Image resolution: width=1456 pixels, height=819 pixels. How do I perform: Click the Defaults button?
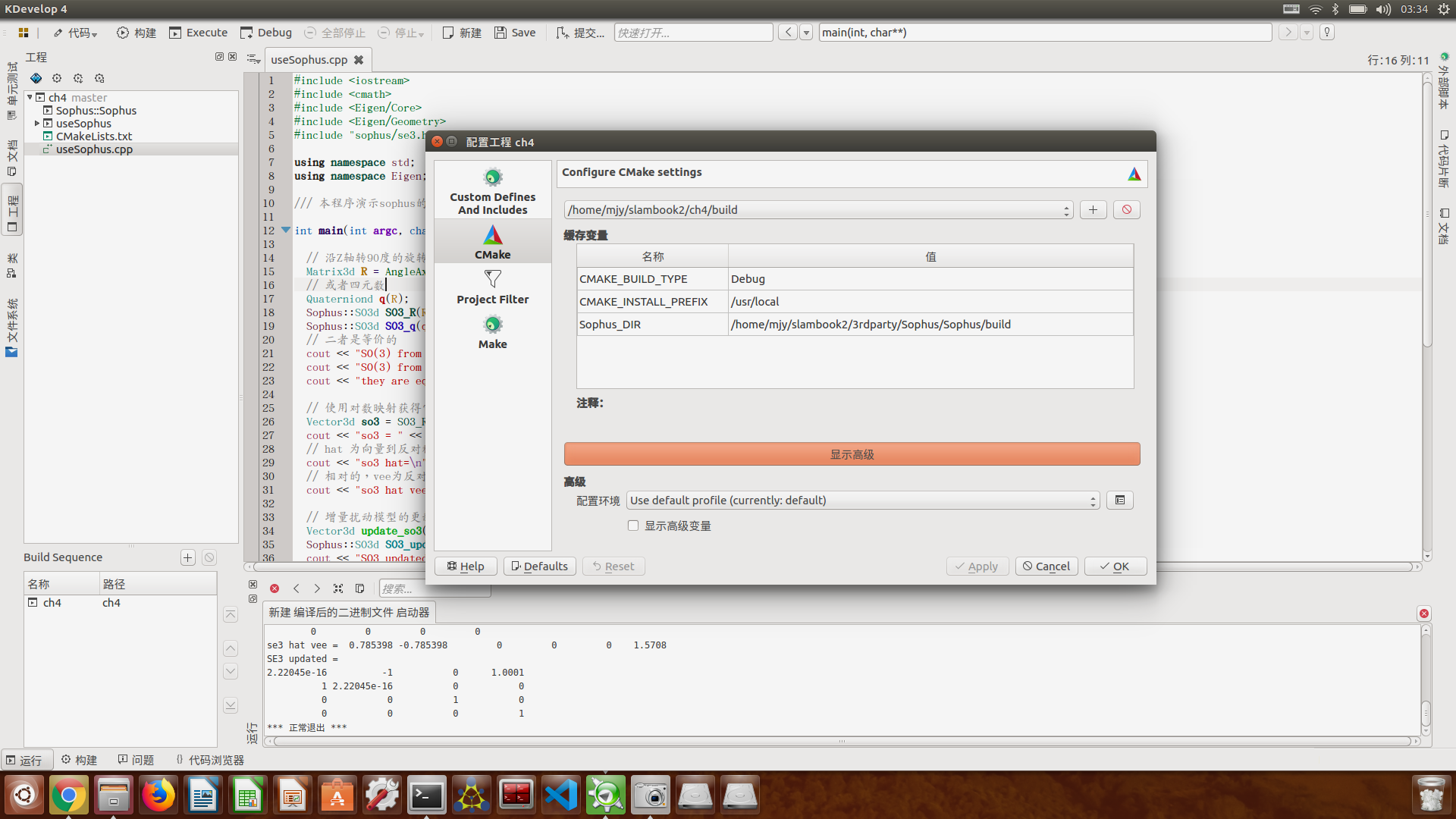click(x=539, y=566)
